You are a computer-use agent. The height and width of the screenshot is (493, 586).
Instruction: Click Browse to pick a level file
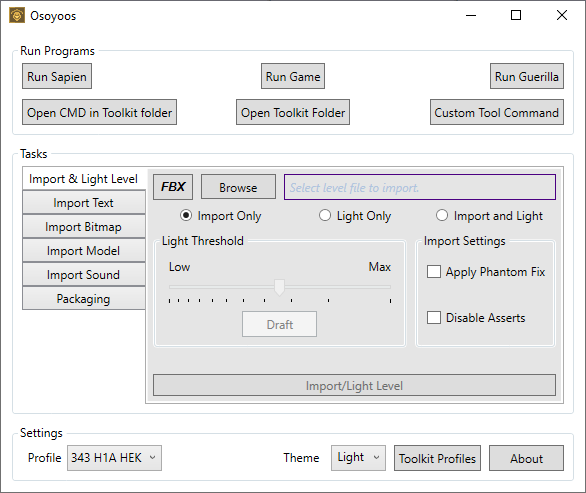coord(238,187)
